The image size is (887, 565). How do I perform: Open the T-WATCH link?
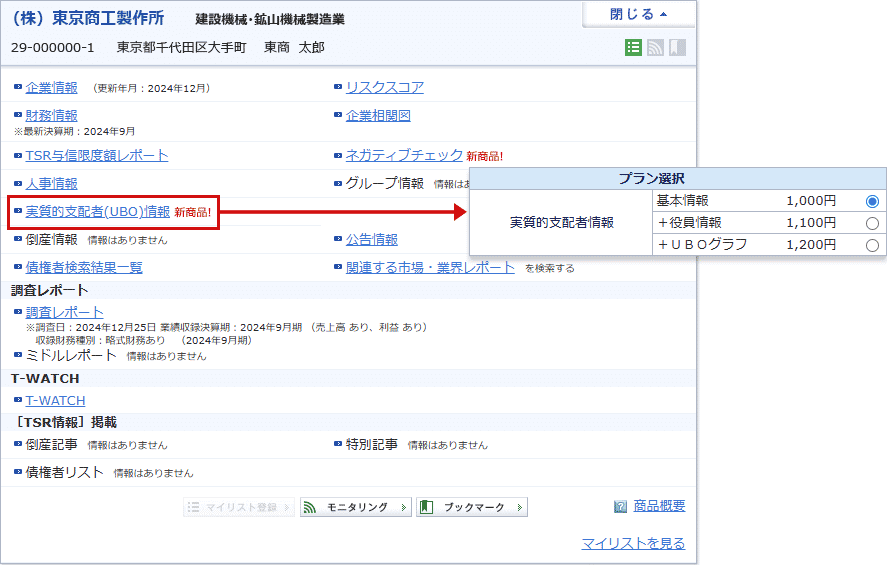click(55, 400)
